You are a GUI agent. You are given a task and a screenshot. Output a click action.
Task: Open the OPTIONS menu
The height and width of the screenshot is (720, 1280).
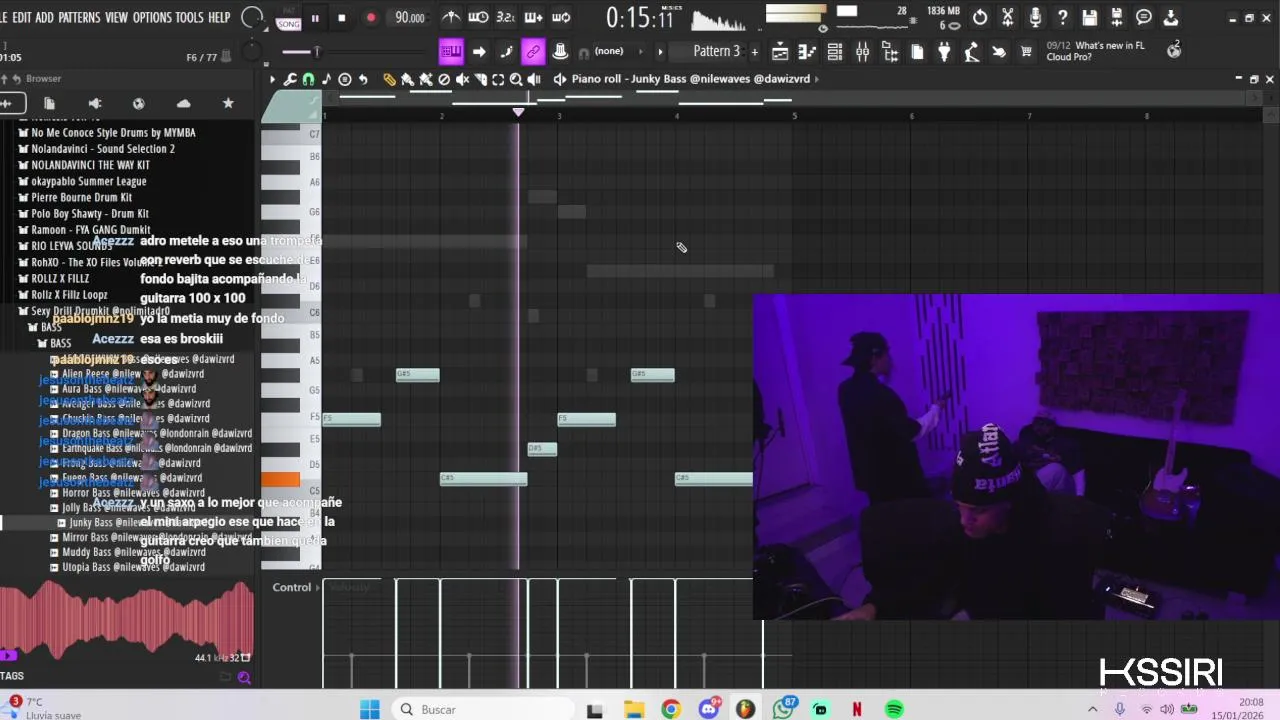152,18
